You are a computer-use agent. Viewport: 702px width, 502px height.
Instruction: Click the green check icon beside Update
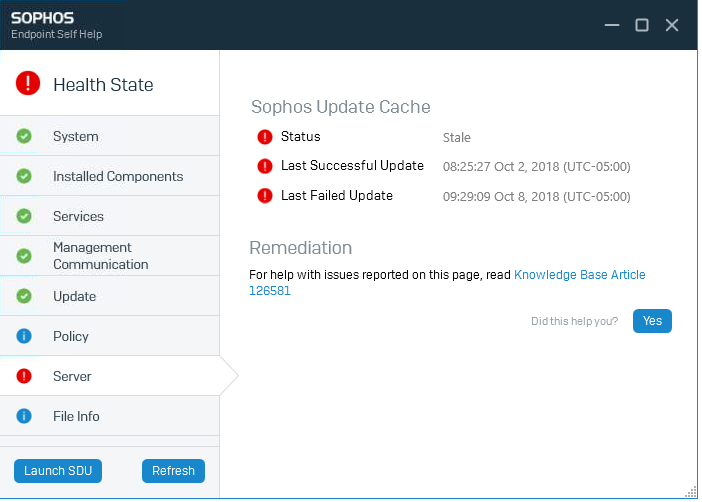(24, 296)
